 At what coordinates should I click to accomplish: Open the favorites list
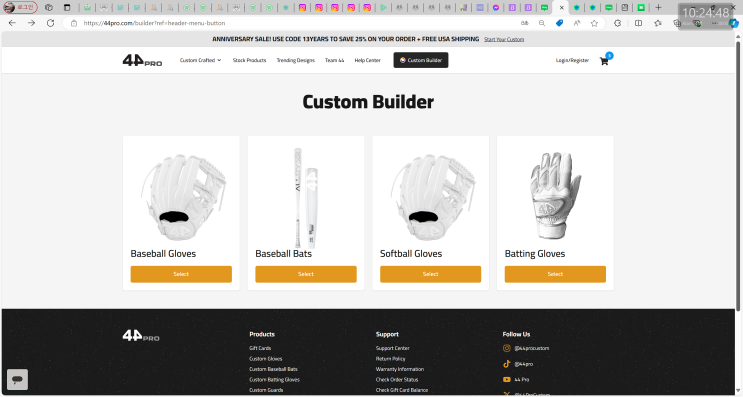coord(658,23)
